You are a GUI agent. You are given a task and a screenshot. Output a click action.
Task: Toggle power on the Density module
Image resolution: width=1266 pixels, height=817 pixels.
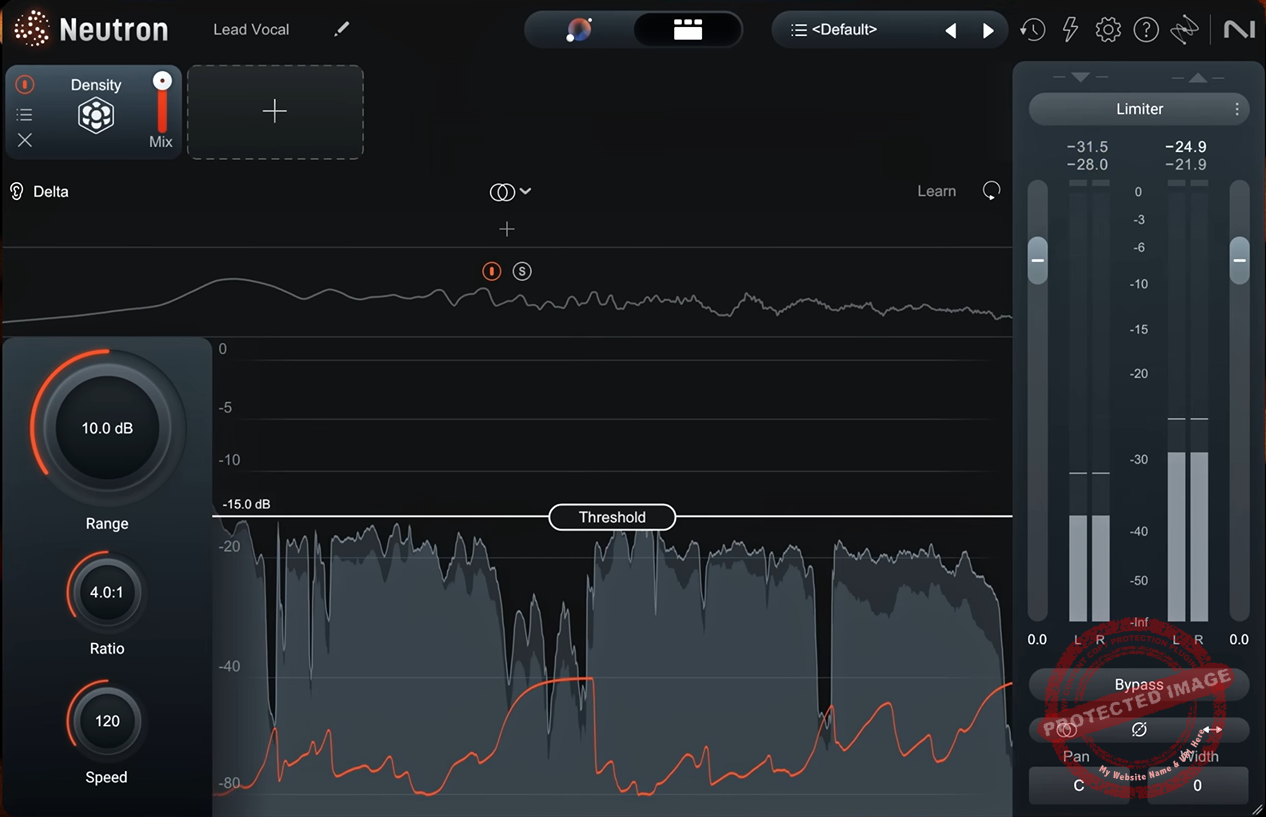pos(25,85)
